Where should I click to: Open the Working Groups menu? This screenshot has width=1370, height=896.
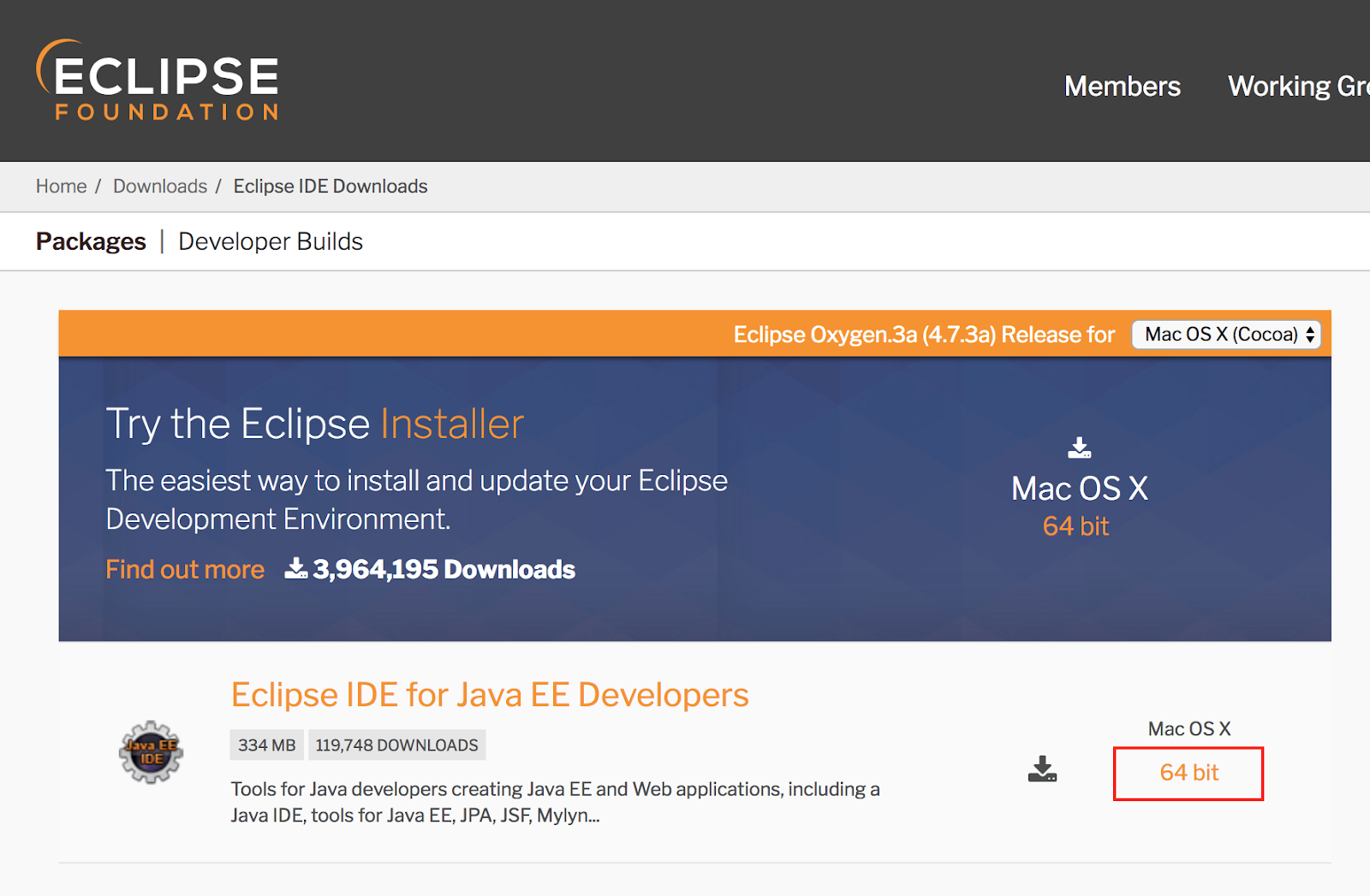click(x=1299, y=86)
